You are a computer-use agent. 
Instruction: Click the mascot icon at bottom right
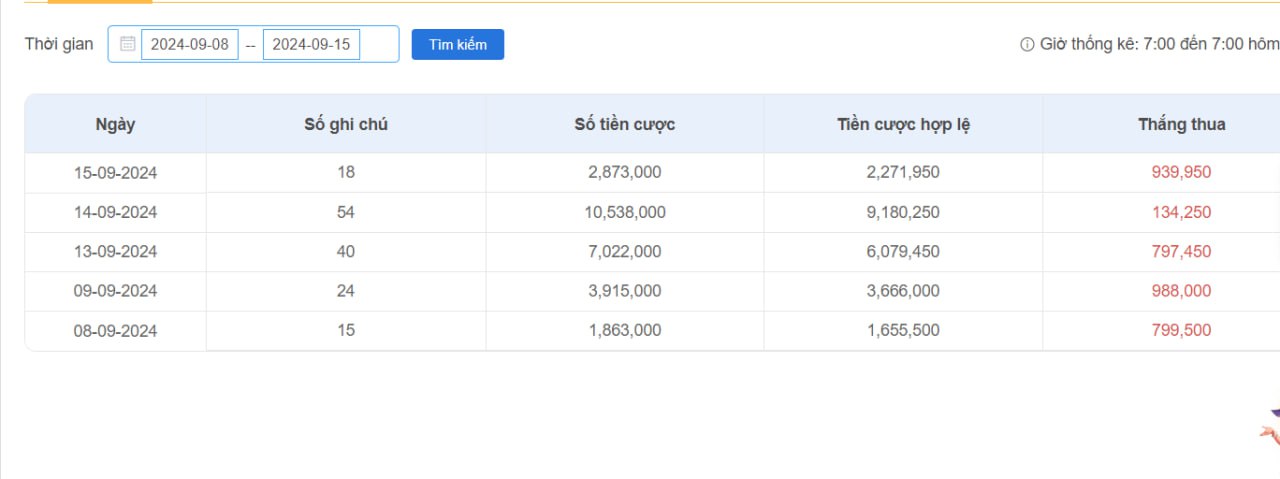click(1270, 428)
